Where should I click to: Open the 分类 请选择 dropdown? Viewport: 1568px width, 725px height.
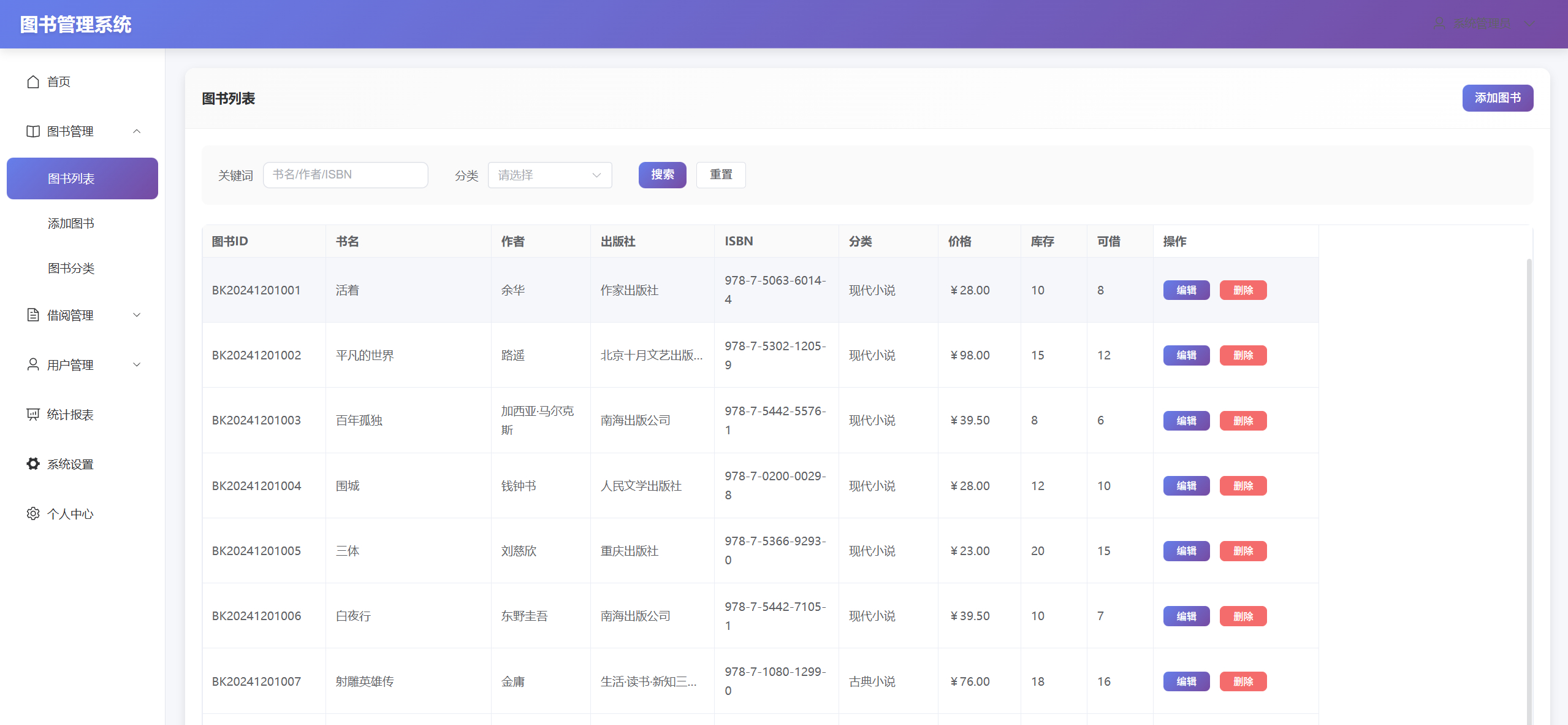click(x=550, y=175)
